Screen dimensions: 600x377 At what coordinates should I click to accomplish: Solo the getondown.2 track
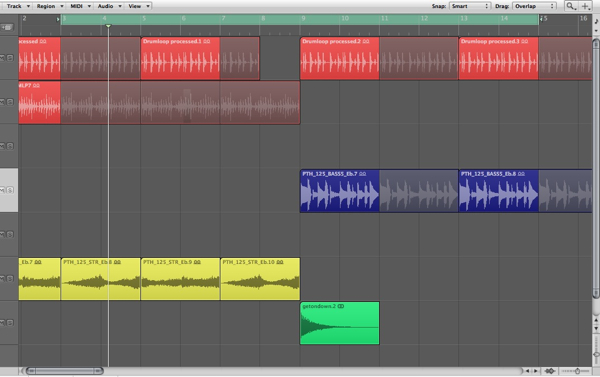[10, 323]
